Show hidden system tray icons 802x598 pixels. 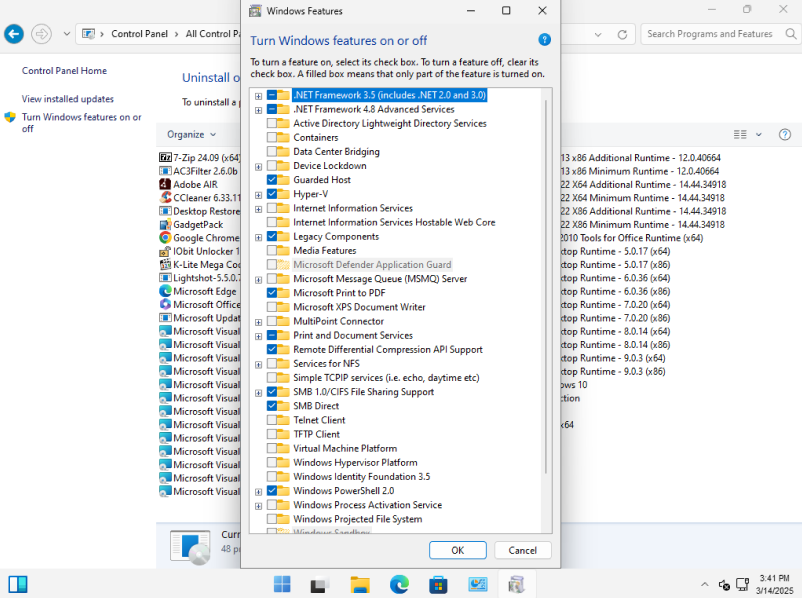coord(704,584)
